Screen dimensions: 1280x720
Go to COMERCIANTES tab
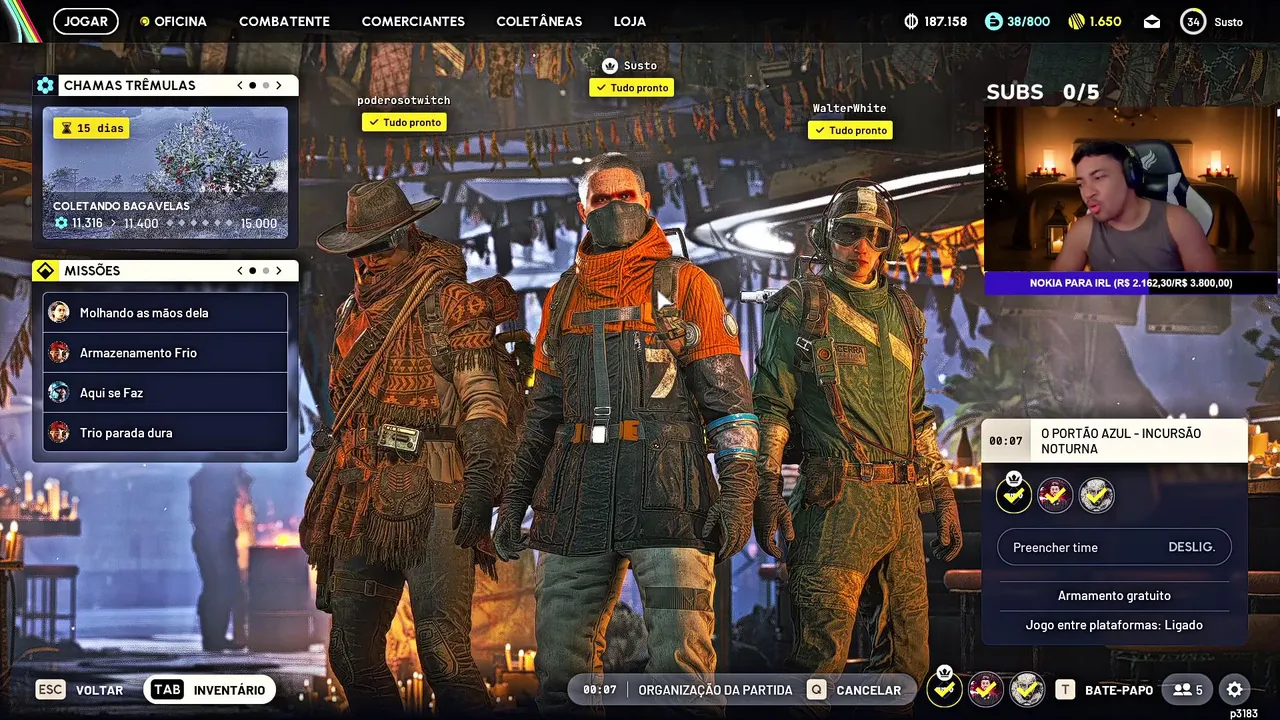pos(413,21)
